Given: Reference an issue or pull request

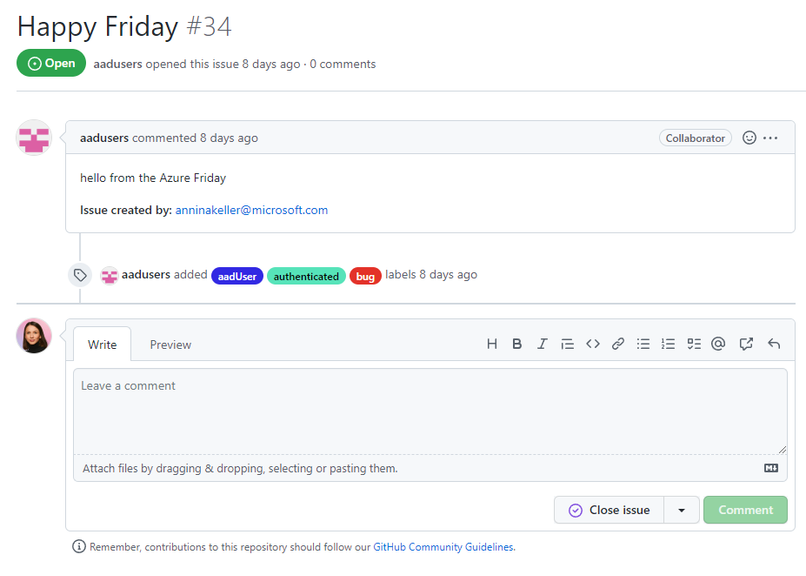Looking at the screenshot, I should 746,344.
